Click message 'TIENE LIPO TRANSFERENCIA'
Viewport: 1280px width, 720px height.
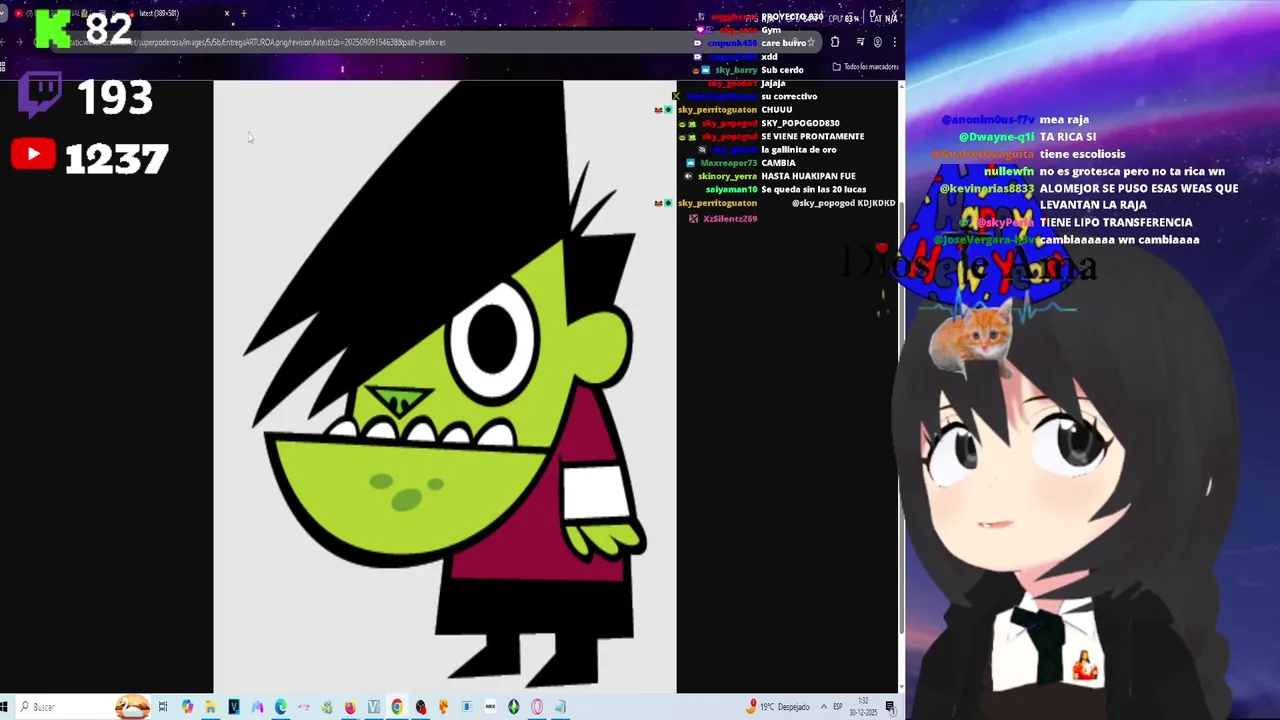1116,222
